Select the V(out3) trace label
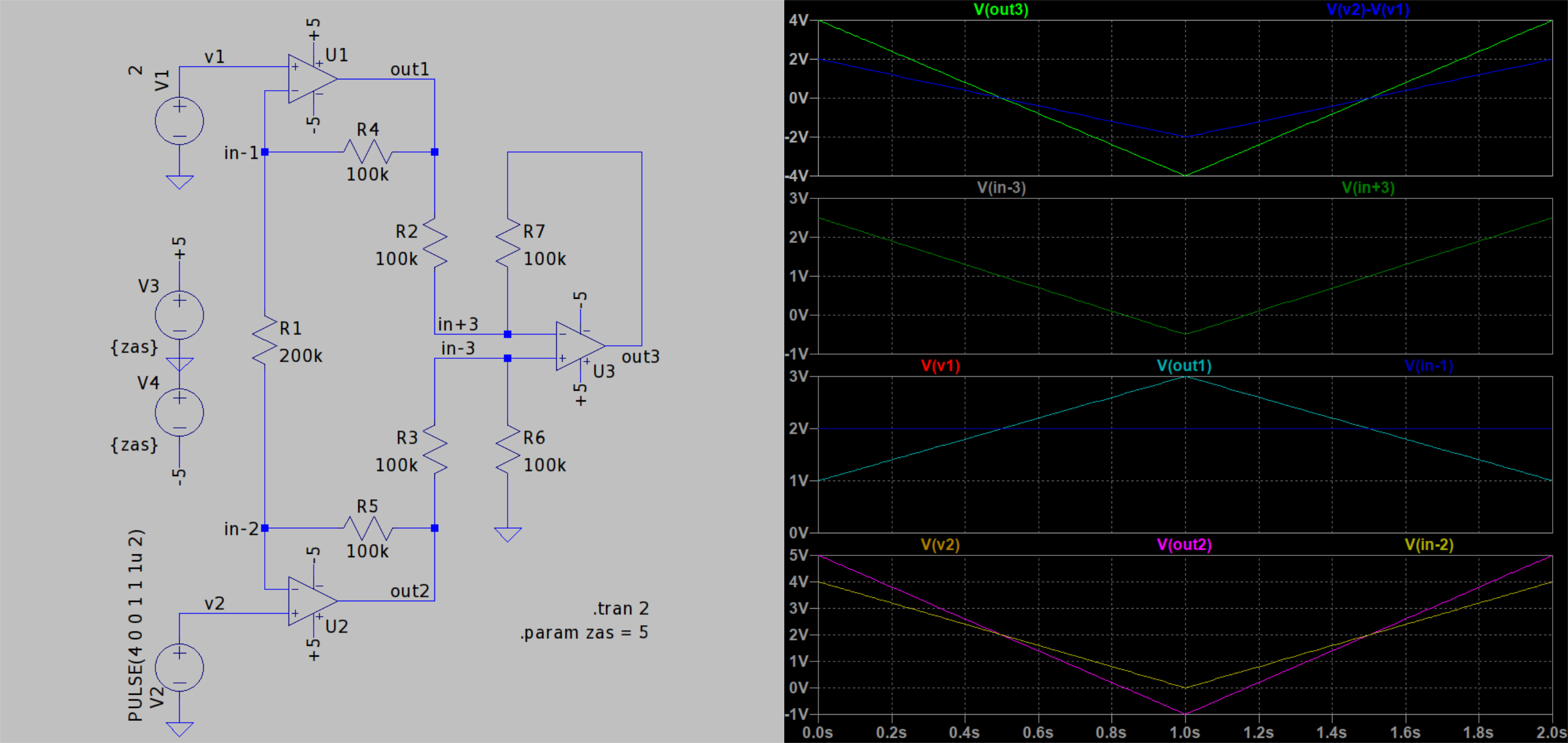1568x743 pixels. (1001, 9)
